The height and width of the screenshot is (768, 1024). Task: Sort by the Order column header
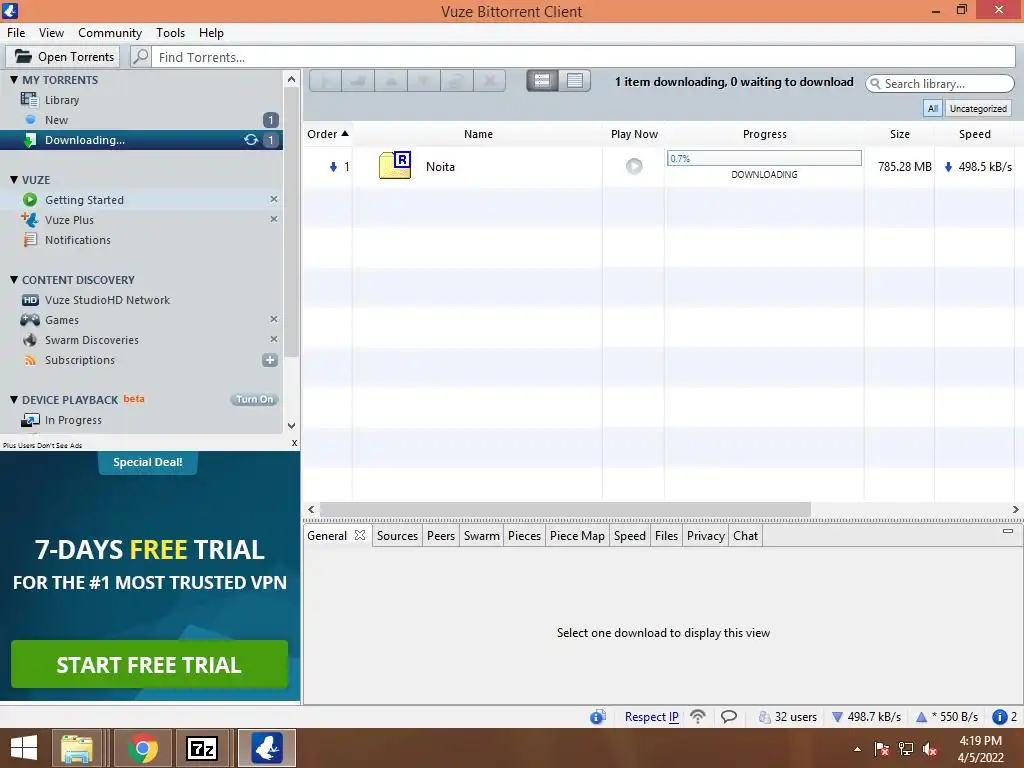pos(328,134)
